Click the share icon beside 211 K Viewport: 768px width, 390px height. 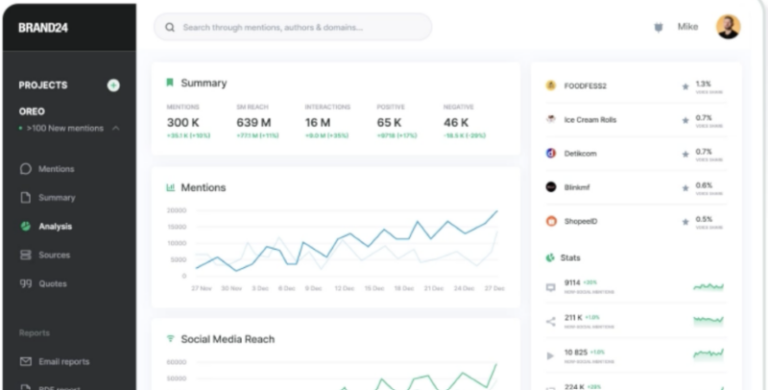(x=551, y=321)
